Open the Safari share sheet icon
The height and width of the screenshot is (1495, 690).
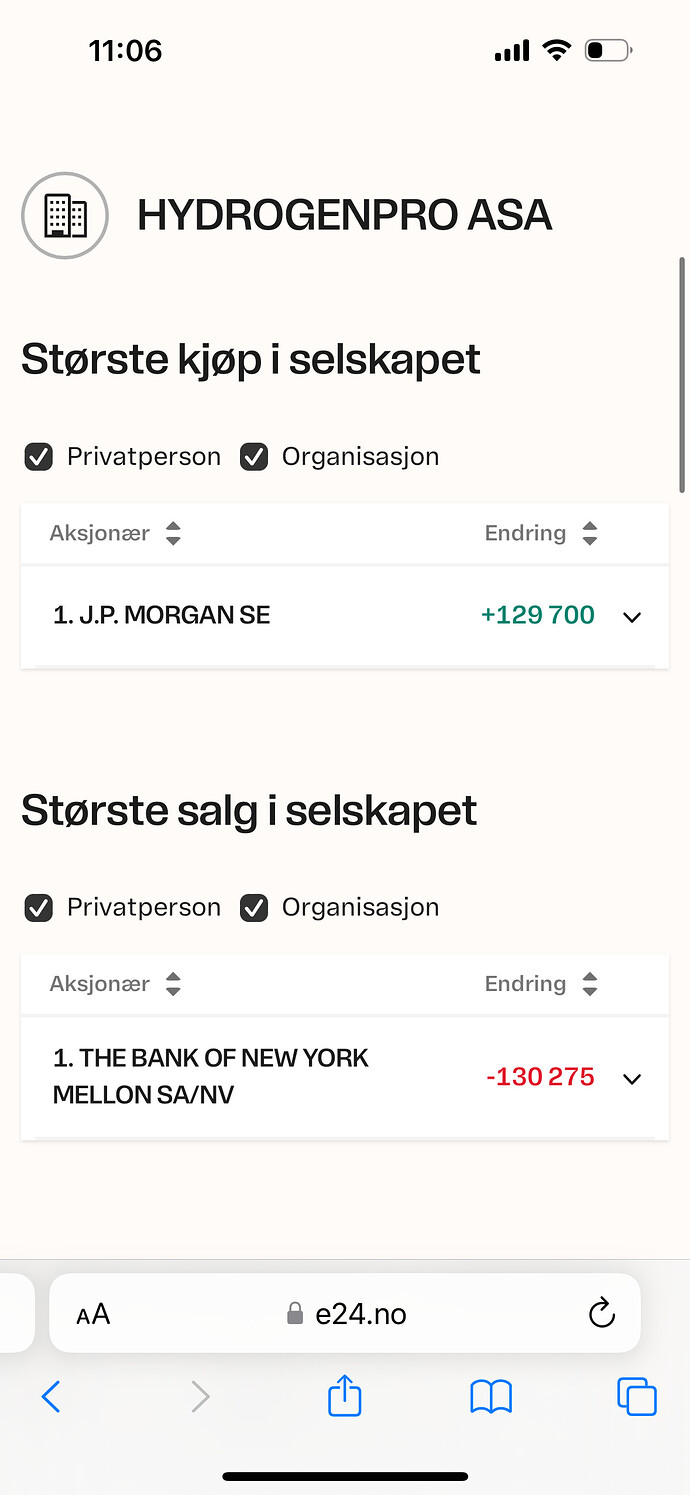344,1395
